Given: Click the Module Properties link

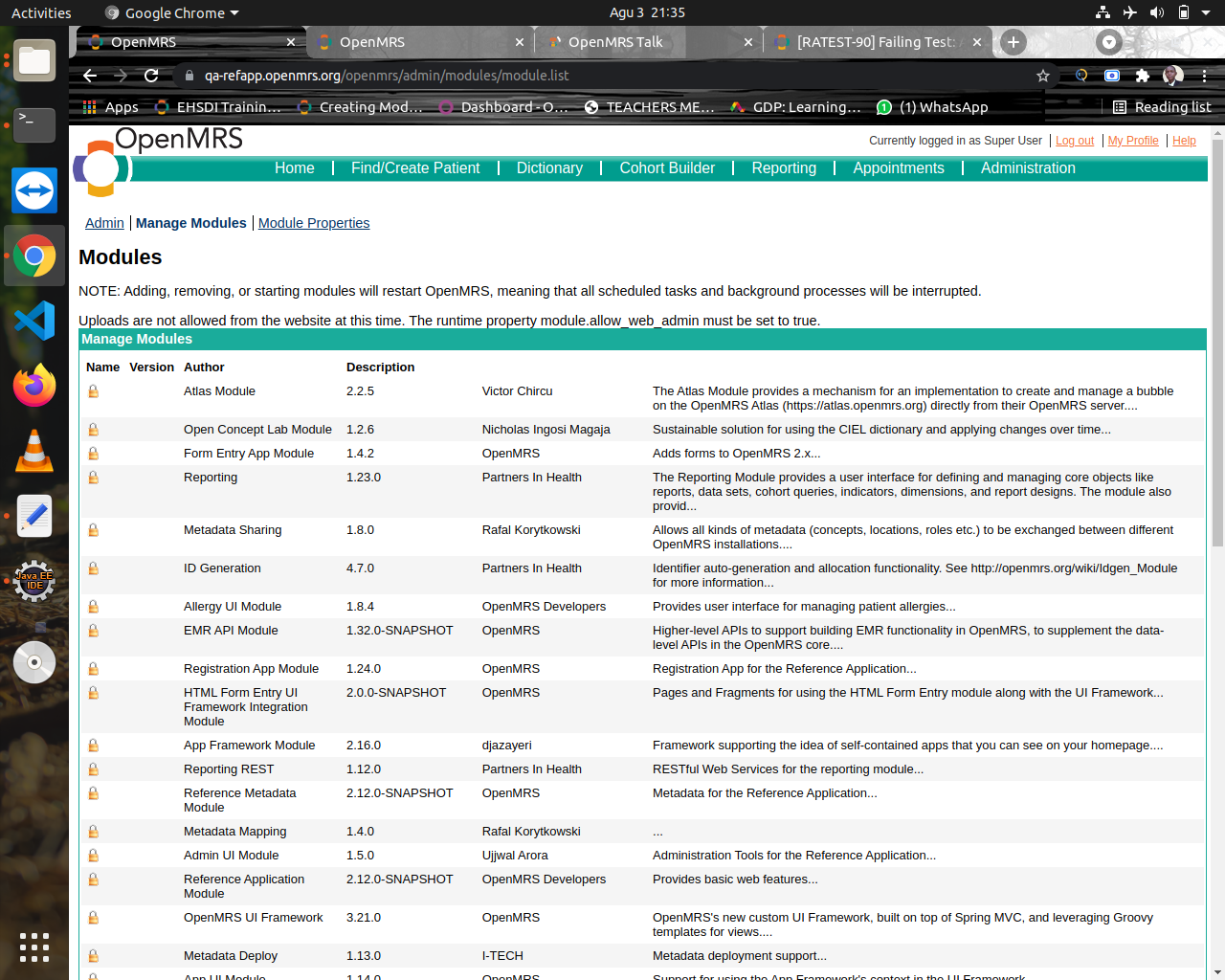Looking at the screenshot, I should pos(314,223).
